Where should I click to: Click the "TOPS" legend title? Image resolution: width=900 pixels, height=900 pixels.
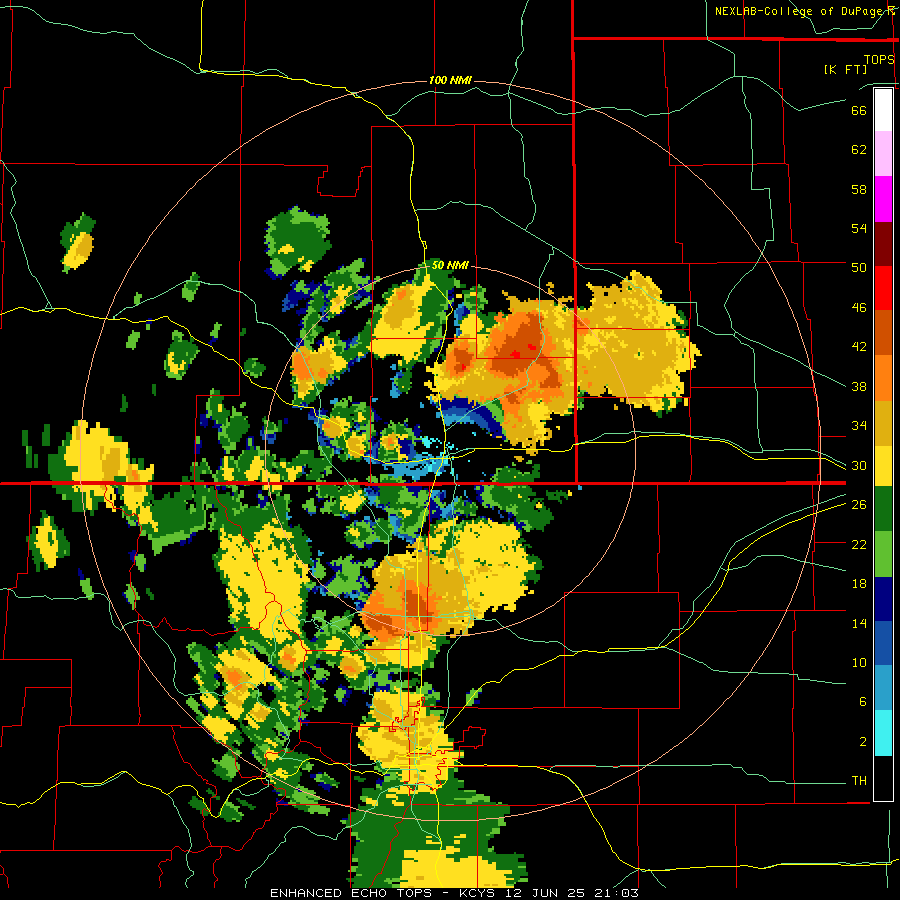point(879,59)
